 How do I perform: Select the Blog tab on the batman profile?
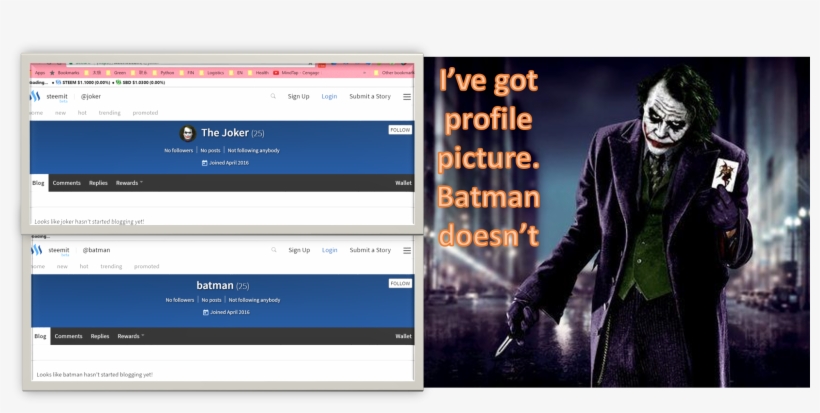[x=40, y=336]
